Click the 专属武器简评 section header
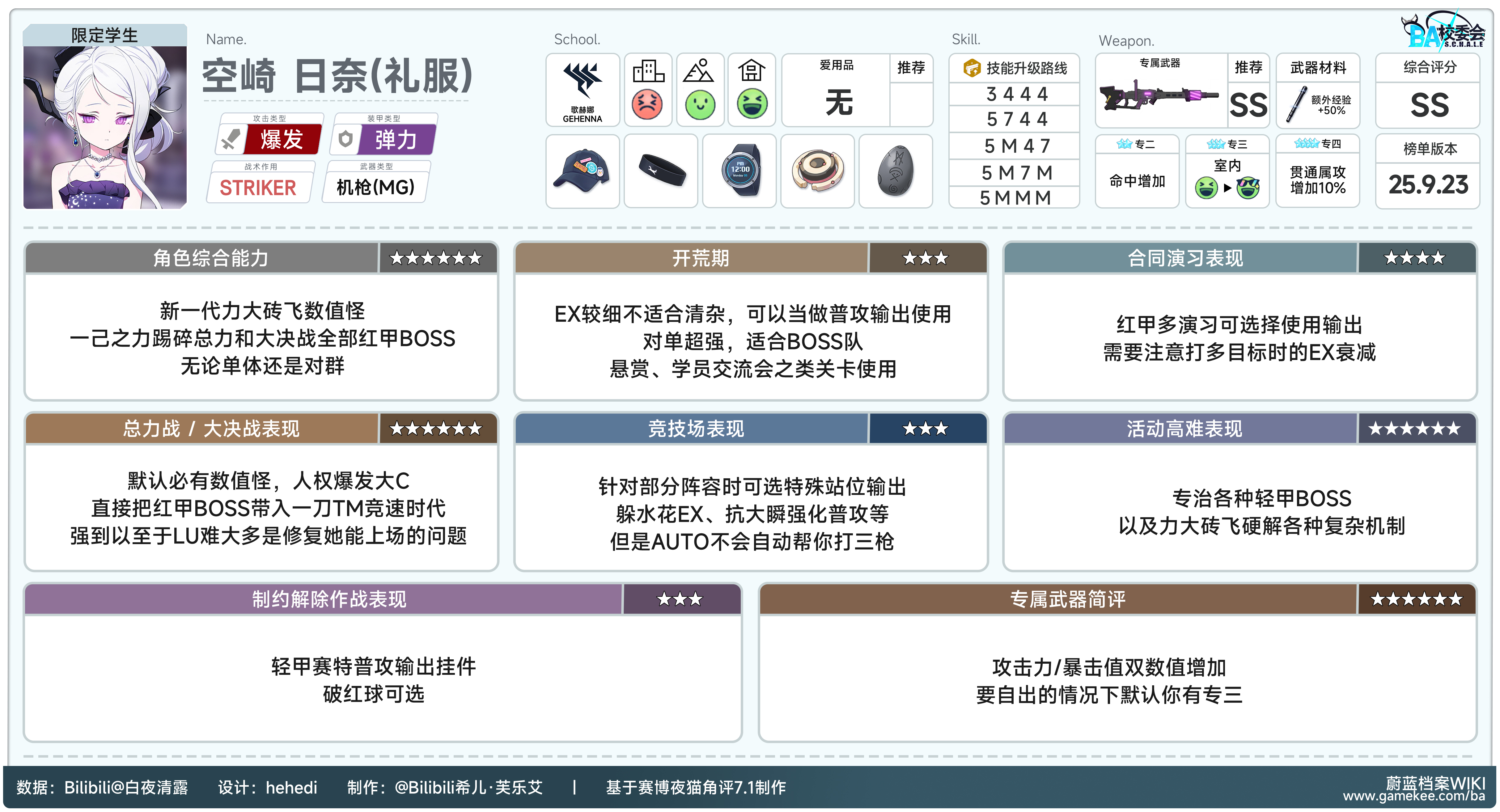 [1067, 599]
